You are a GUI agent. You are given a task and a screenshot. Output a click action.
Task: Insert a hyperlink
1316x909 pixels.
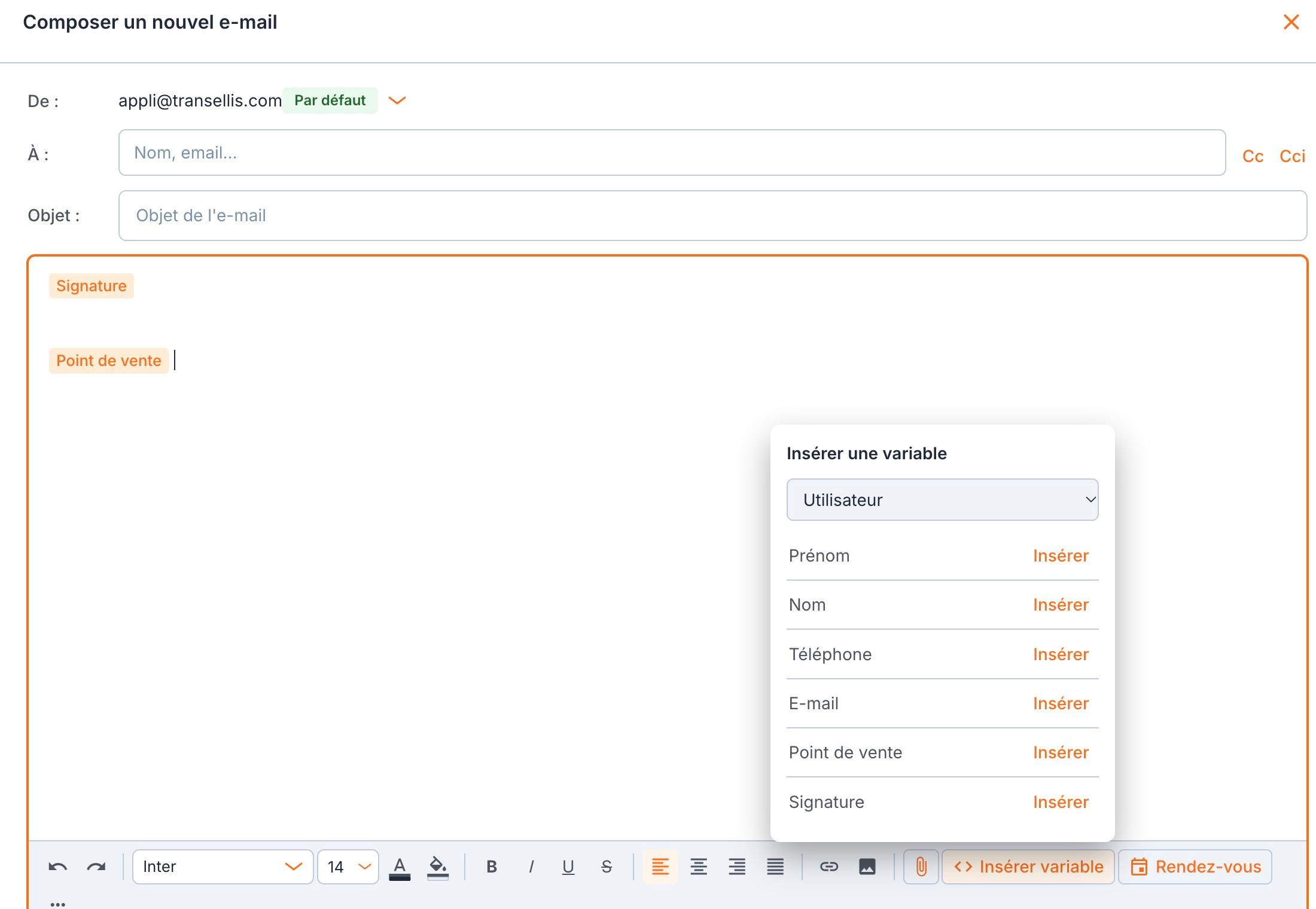point(829,867)
